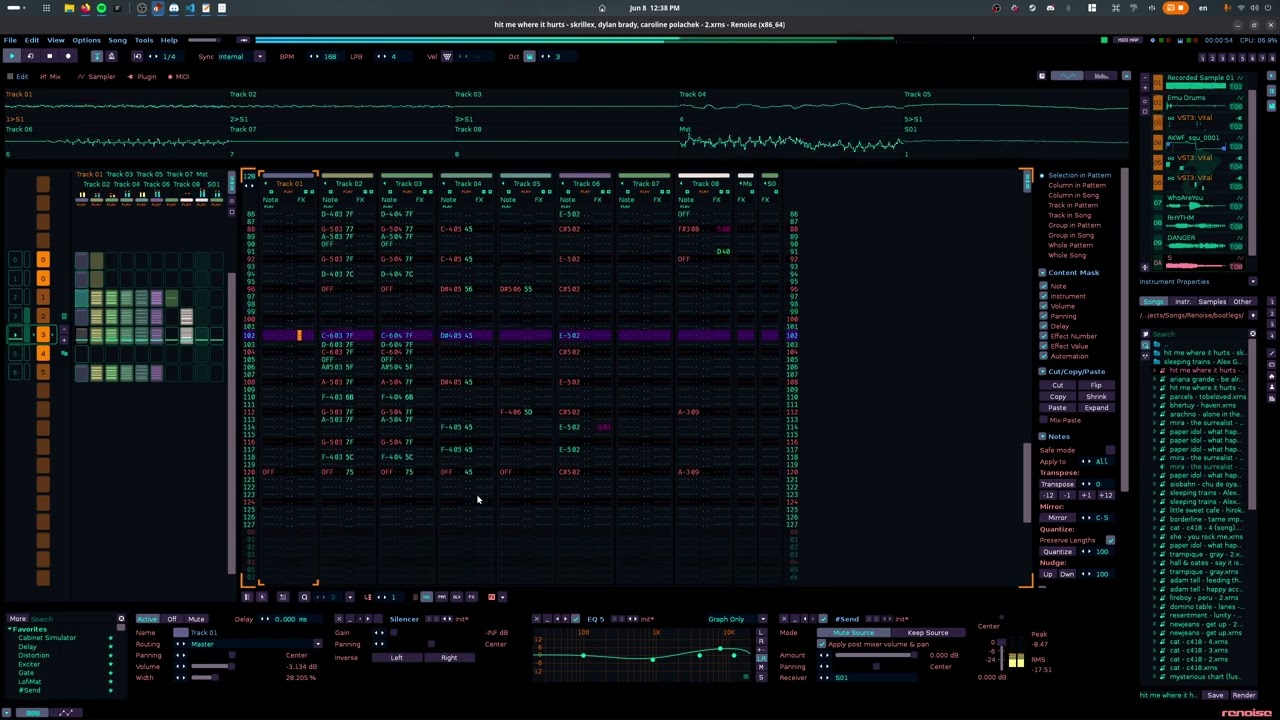Enable the Mix-Paste checkbox
Image resolution: width=1280 pixels, height=720 pixels.
tap(1044, 420)
